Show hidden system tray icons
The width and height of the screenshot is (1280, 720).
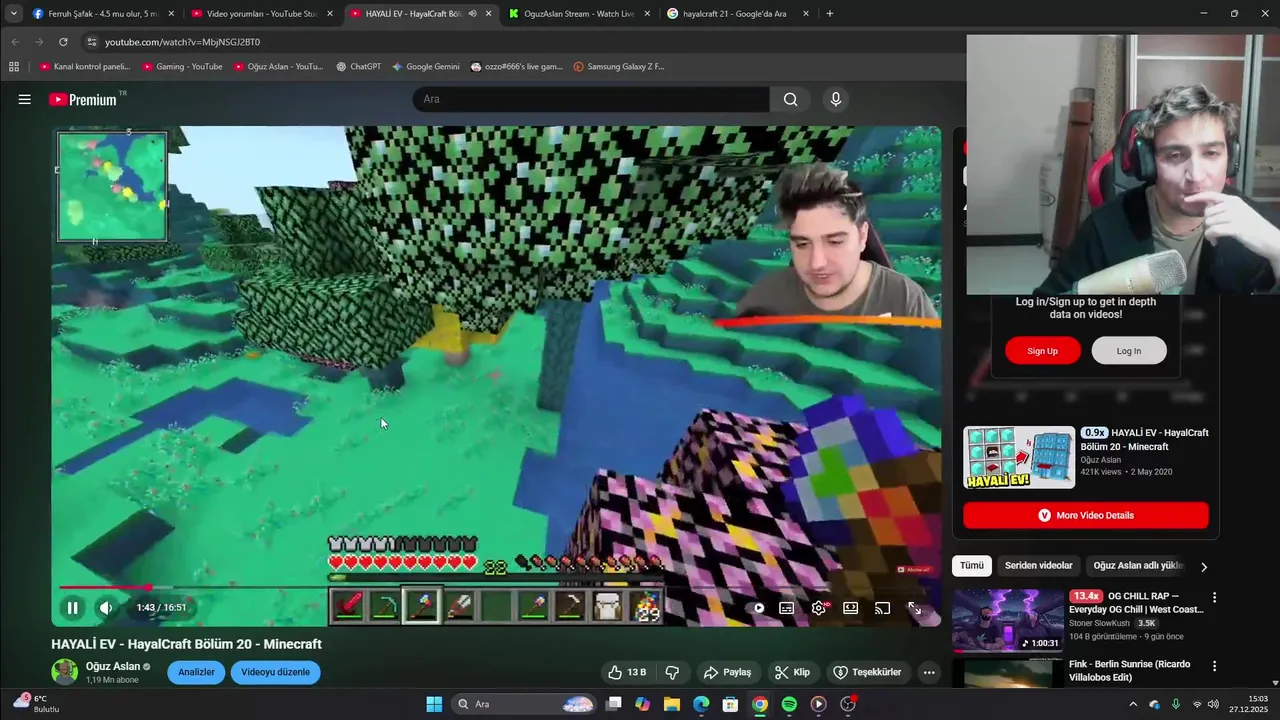1133,704
